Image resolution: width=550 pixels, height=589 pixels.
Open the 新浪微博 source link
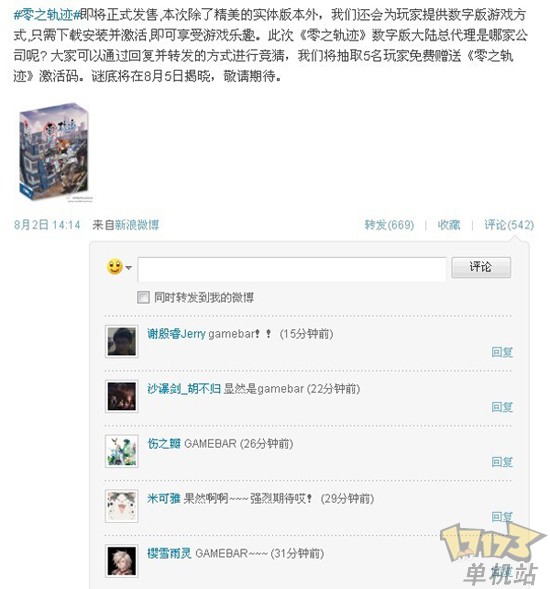pos(137,225)
